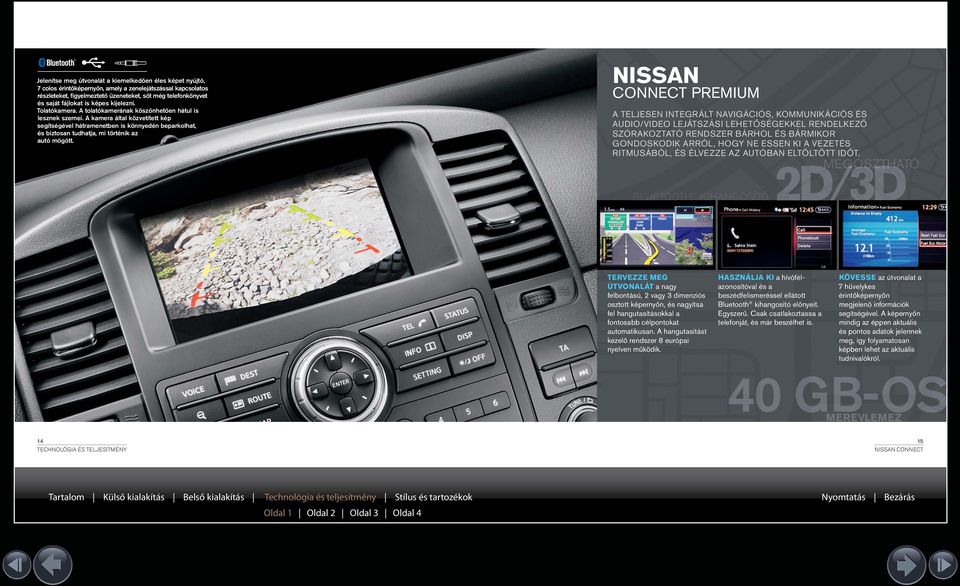Click the aux jack plug icon

pos(130,62)
